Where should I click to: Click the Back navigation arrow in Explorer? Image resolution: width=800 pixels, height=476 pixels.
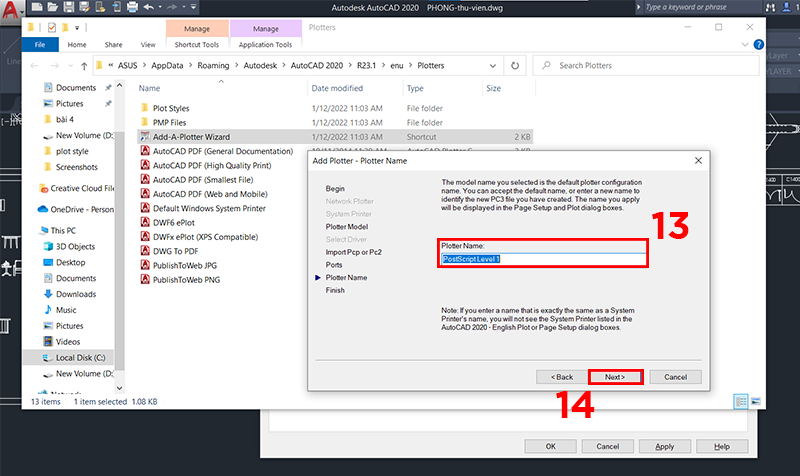click(35, 66)
